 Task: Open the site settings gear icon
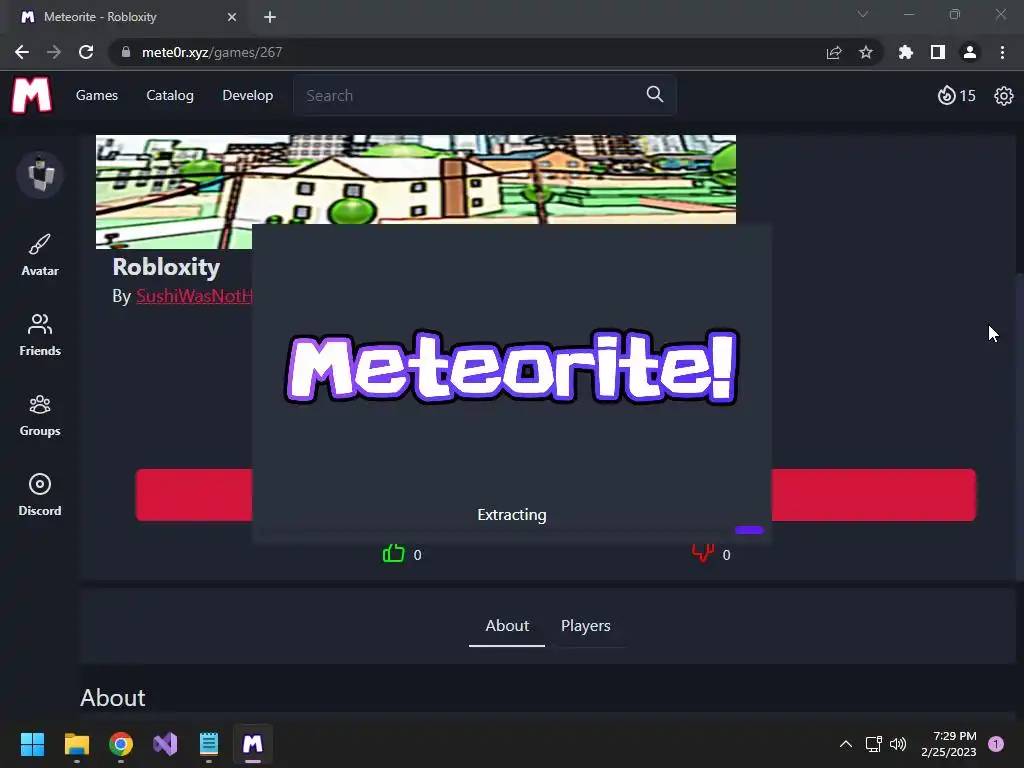coord(1004,96)
